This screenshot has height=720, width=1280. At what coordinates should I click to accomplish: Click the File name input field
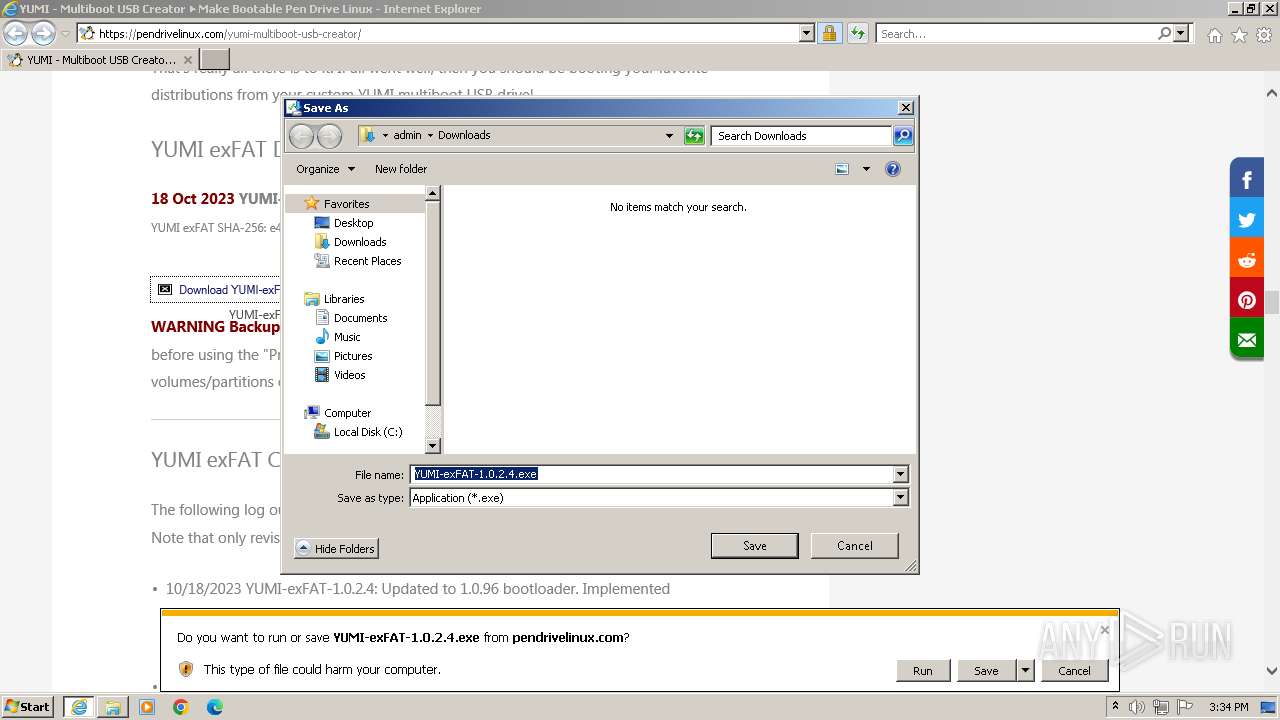pyautogui.click(x=651, y=475)
